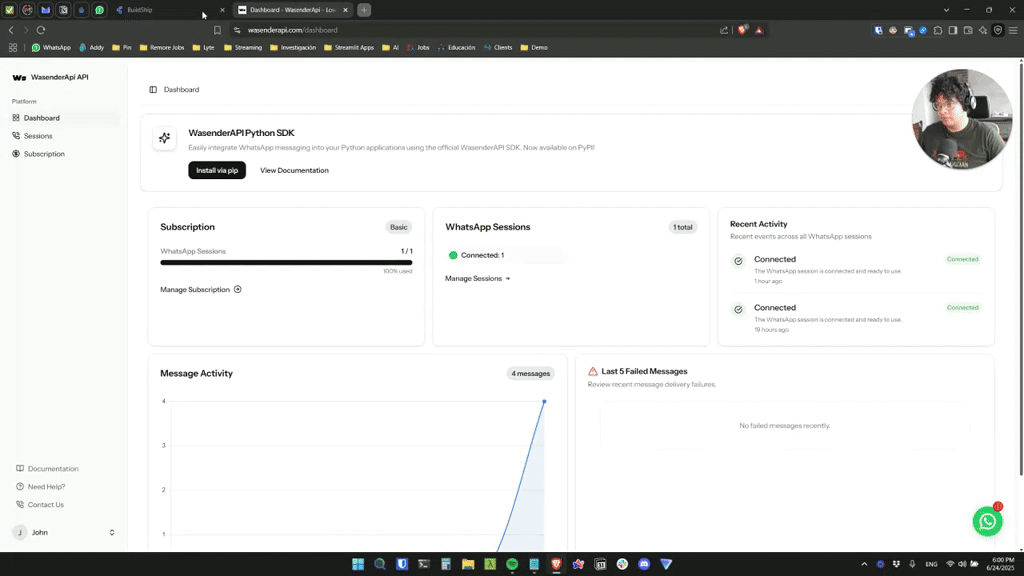The image size is (1024, 576).
Task: Expand the Remore Jobs bookmark folder
Action: 162,48
